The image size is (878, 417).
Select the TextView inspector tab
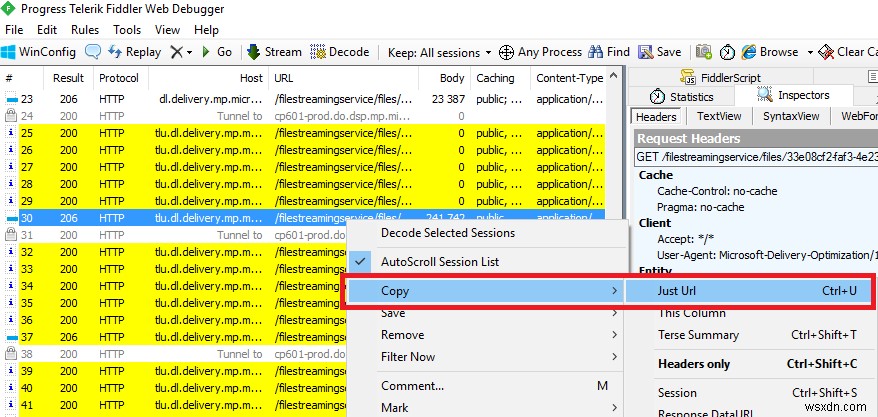point(719,116)
